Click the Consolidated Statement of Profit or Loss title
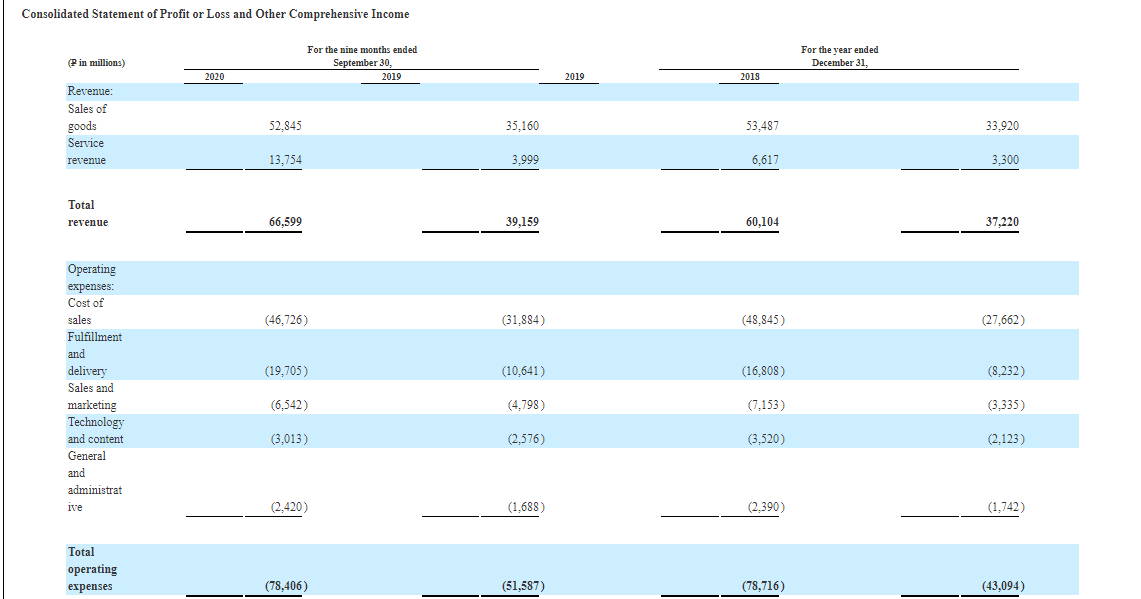The image size is (1141, 599). coord(215,14)
